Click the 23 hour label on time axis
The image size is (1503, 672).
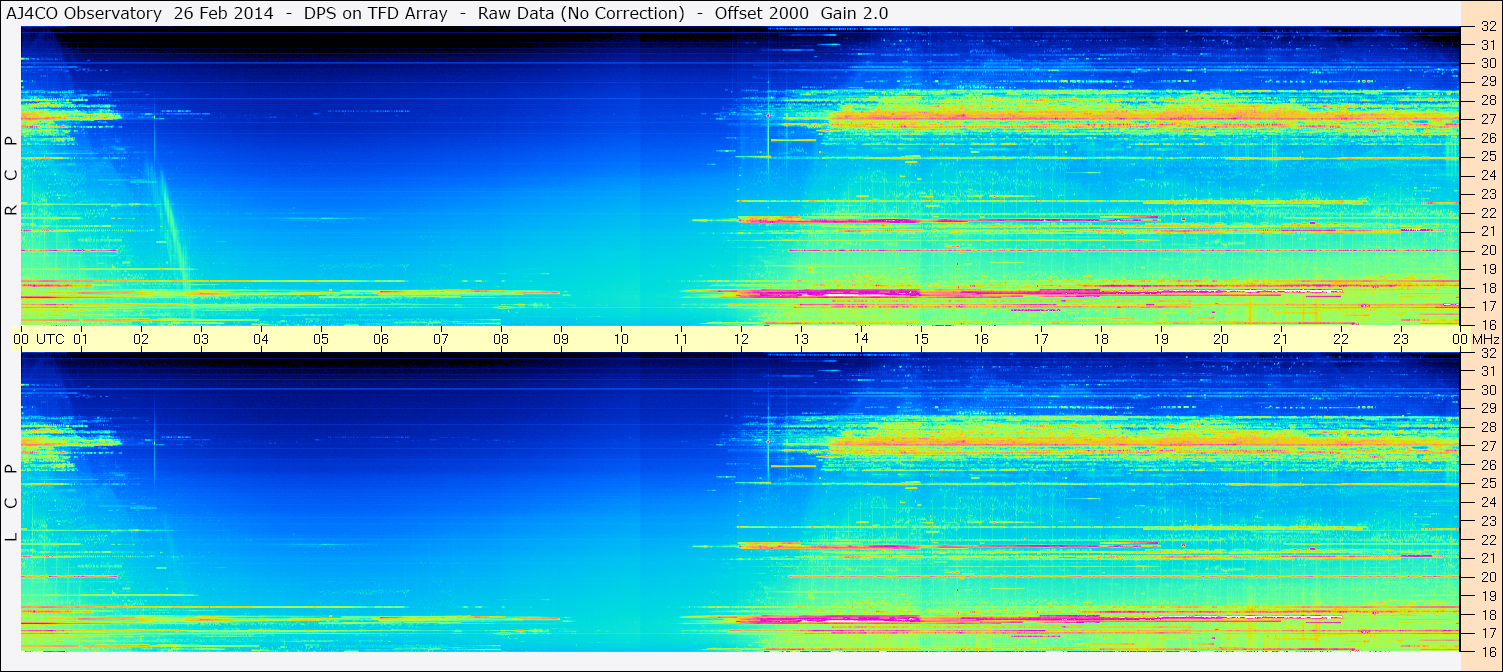[x=1401, y=339]
